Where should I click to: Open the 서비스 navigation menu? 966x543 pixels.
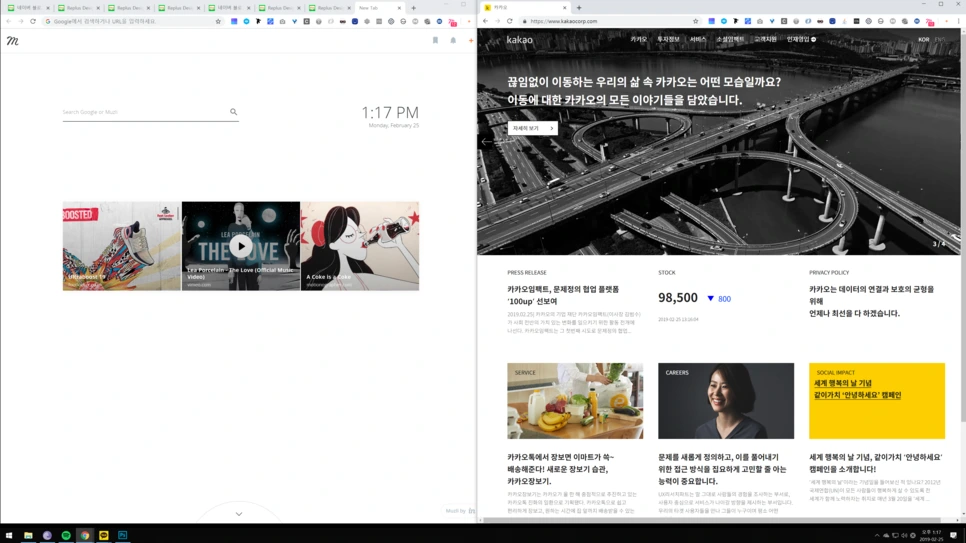tap(698, 39)
